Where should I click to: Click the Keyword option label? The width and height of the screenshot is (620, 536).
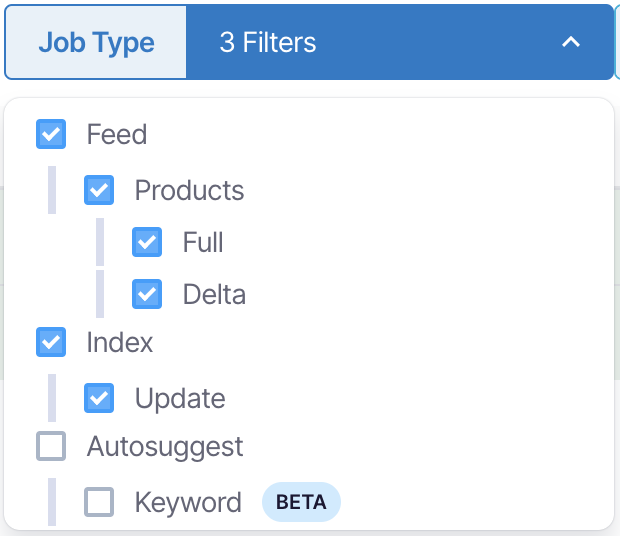[188, 502]
